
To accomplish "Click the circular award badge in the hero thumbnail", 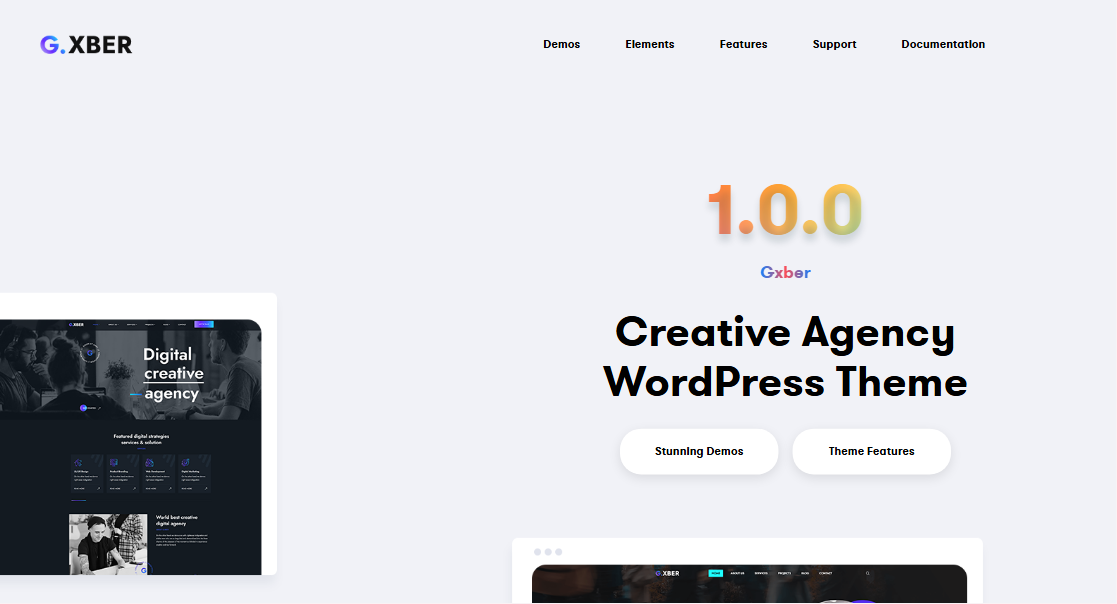I will 91,354.
